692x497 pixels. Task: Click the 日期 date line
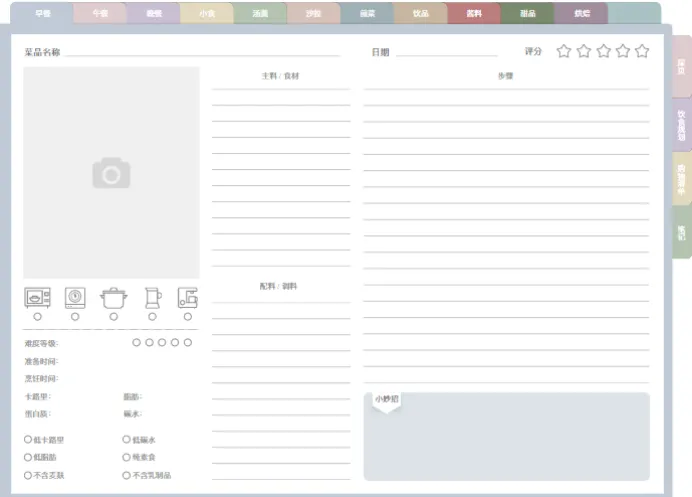click(x=447, y=53)
